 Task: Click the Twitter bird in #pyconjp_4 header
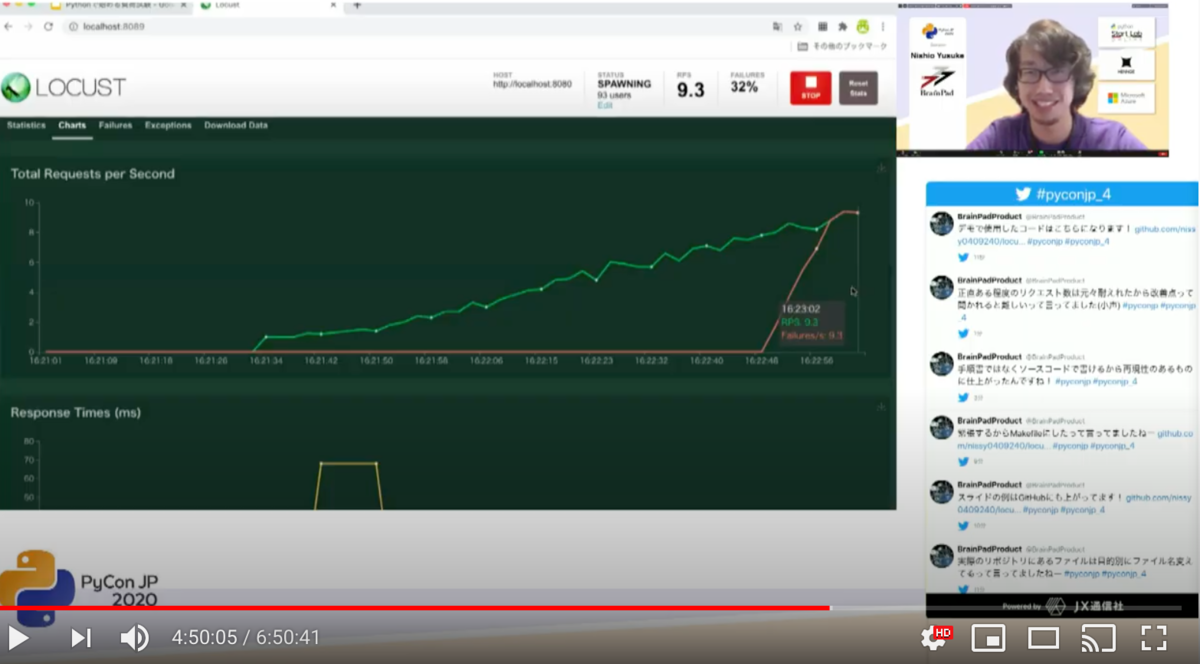coord(1023,194)
